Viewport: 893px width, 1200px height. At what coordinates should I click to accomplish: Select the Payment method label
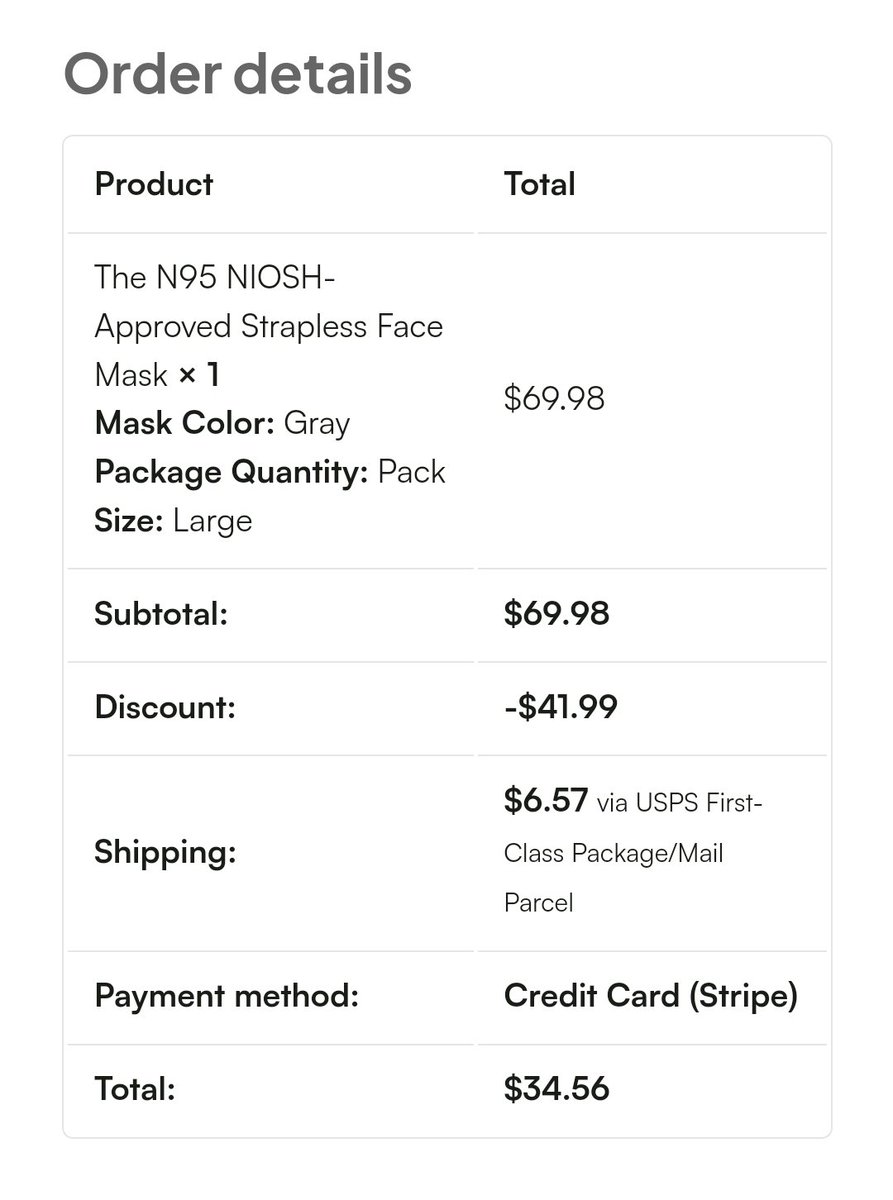tap(226, 996)
